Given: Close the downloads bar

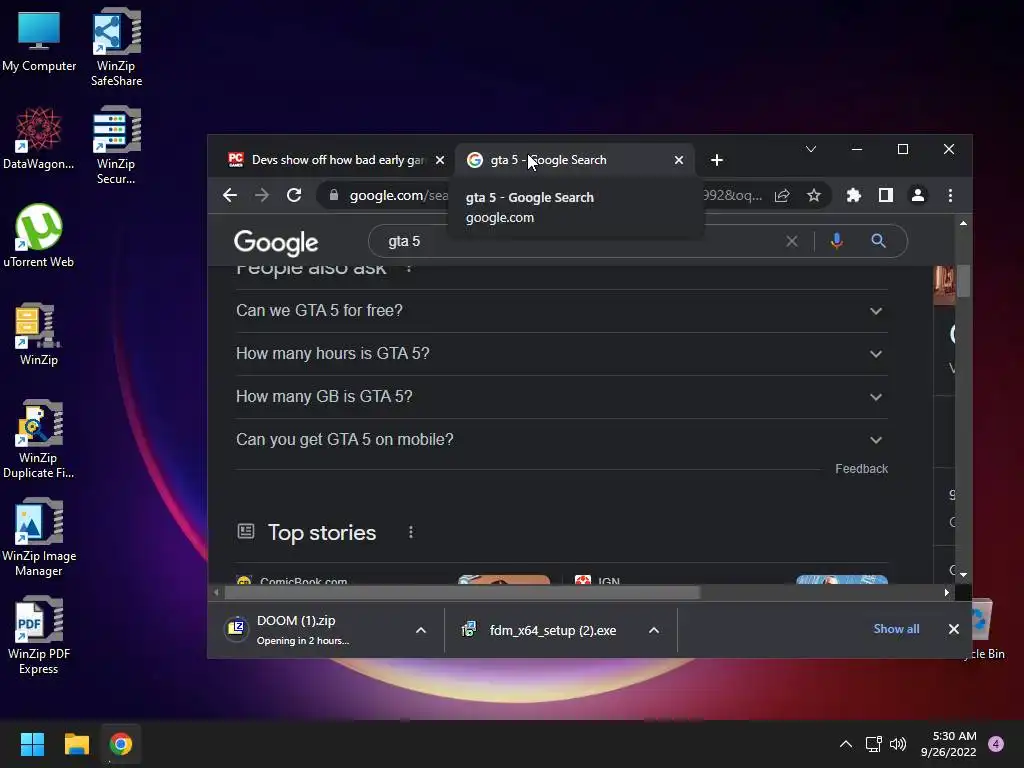Looking at the screenshot, I should tap(953, 629).
